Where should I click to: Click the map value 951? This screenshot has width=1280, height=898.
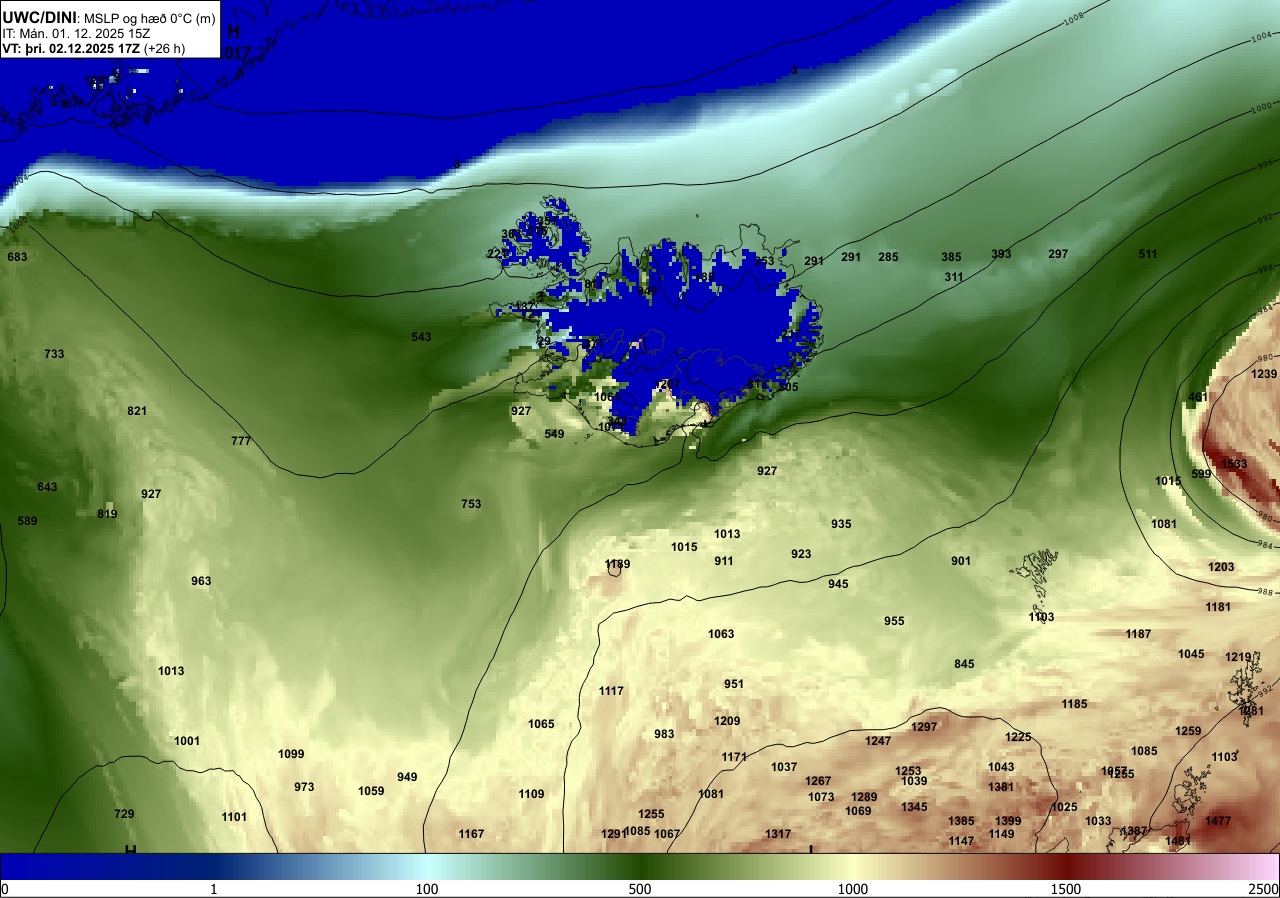pos(734,684)
